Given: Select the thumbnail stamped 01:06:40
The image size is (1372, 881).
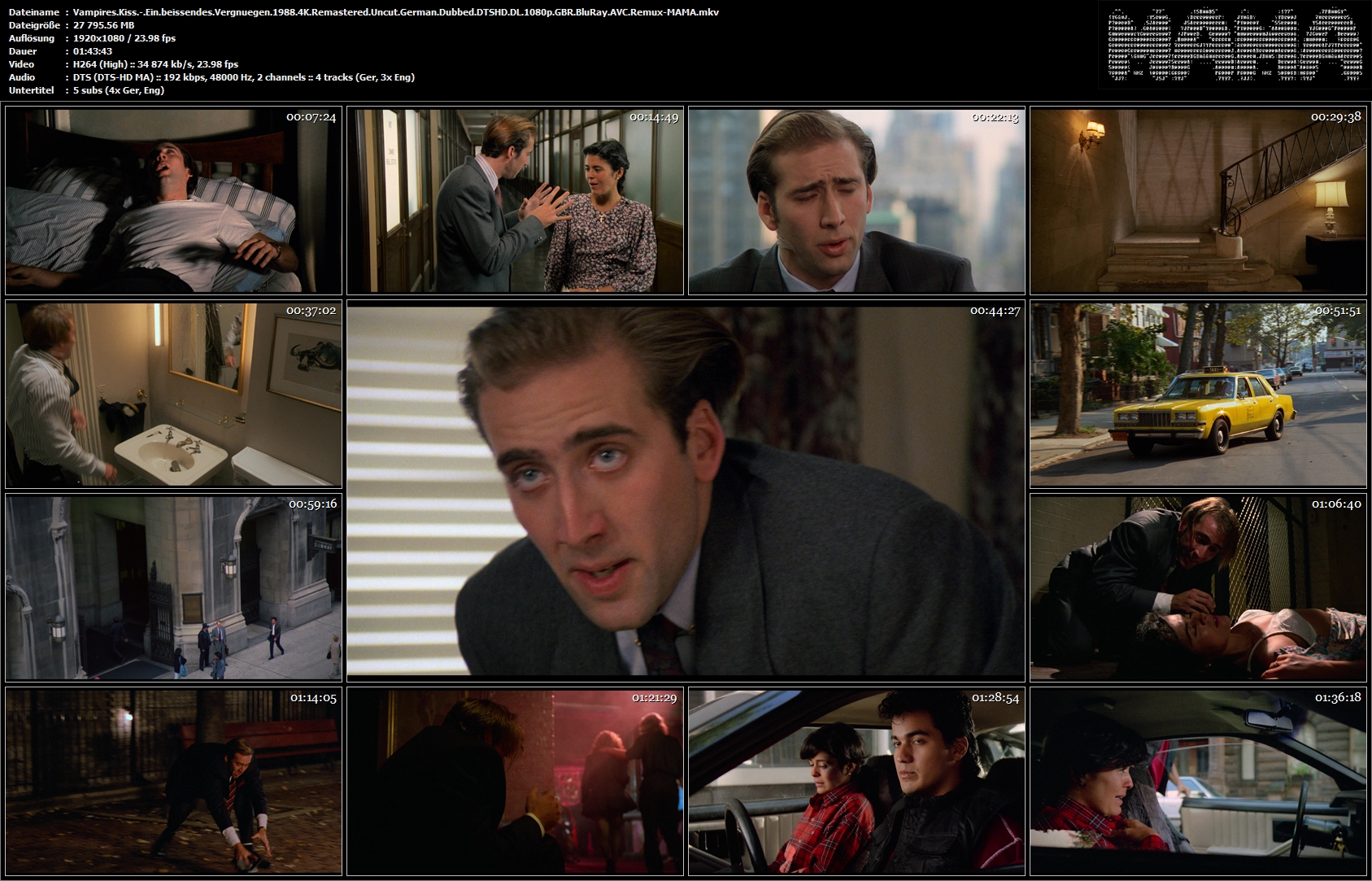Looking at the screenshot, I should tap(1198, 587).
